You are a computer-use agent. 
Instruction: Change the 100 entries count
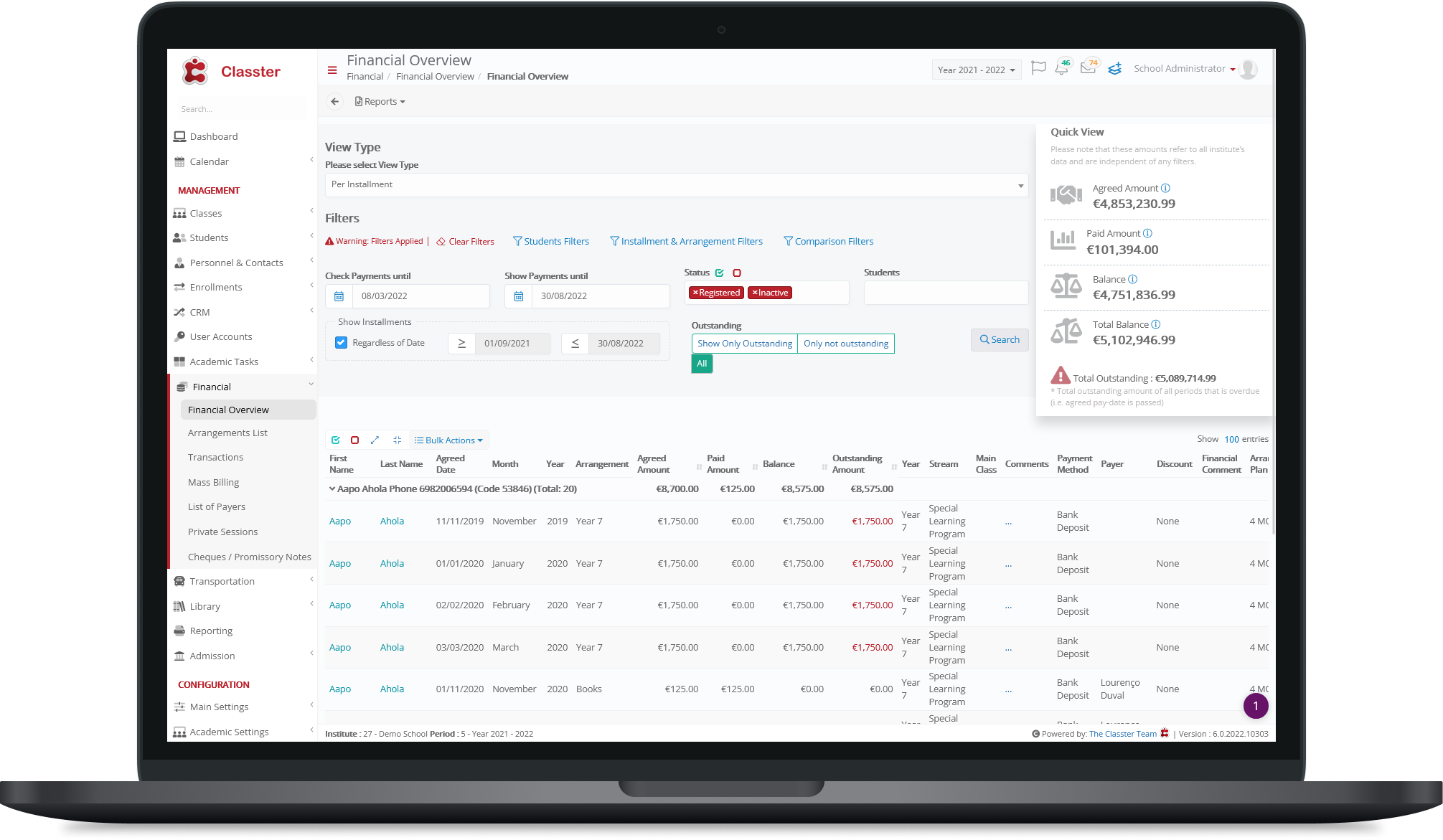(1231, 439)
